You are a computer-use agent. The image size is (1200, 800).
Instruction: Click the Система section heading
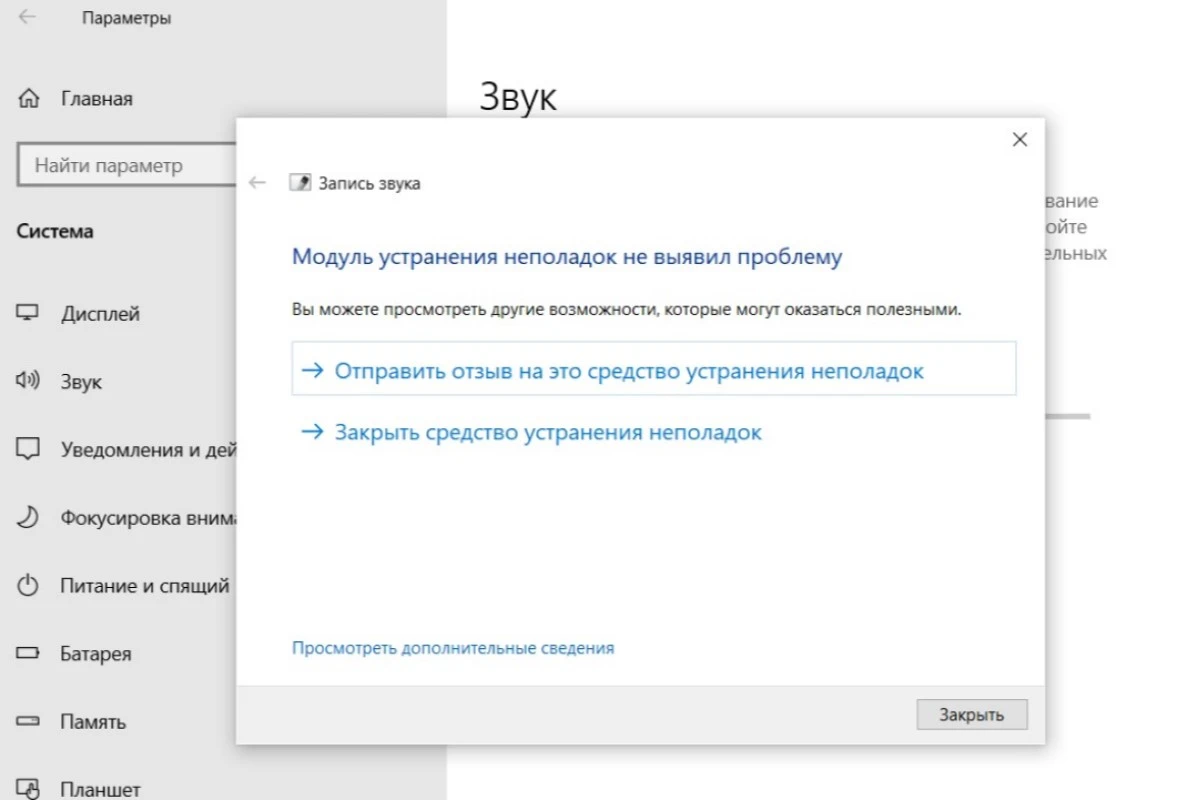coord(55,231)
